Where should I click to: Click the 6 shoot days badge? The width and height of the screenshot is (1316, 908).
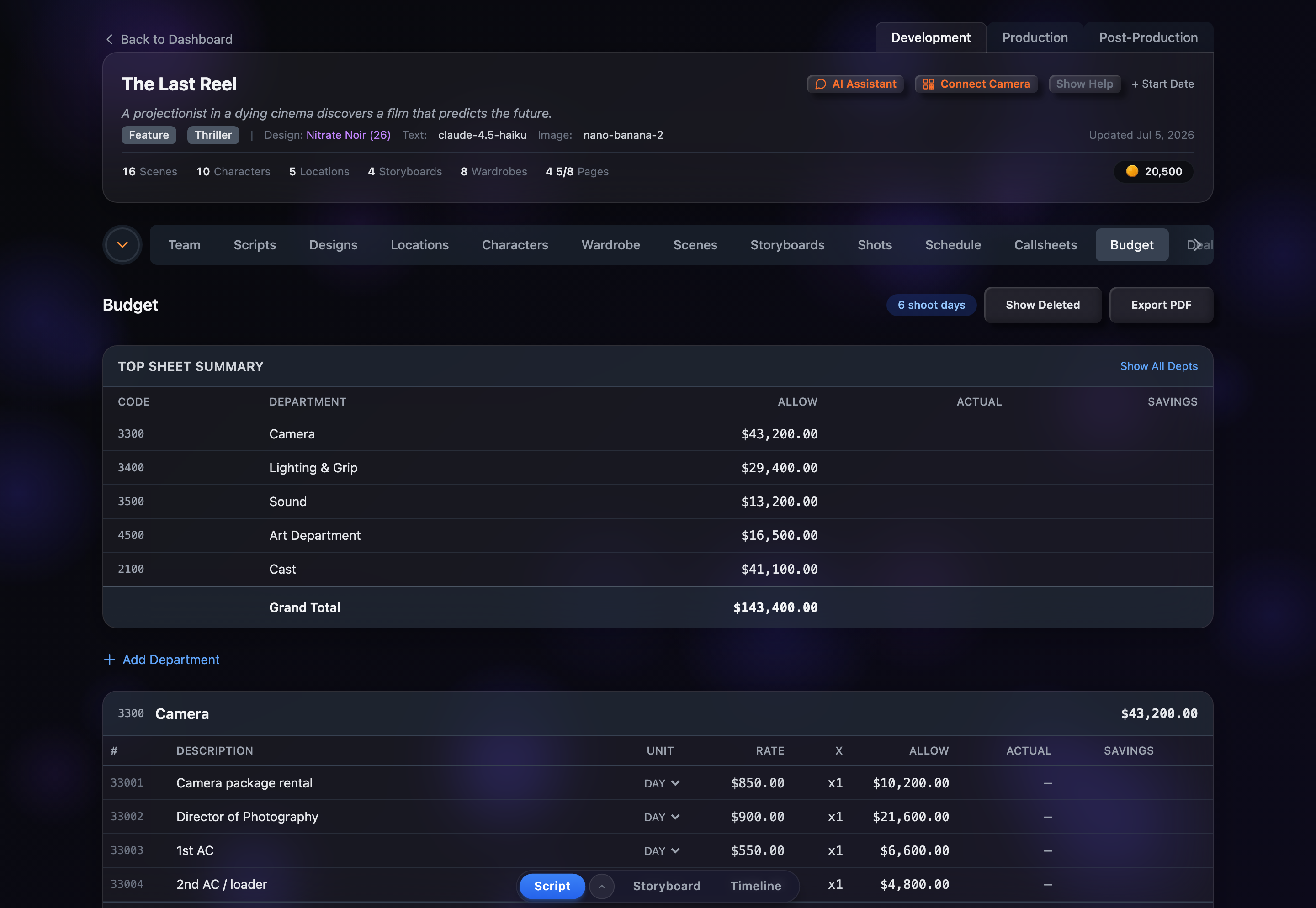coord(931,305)
